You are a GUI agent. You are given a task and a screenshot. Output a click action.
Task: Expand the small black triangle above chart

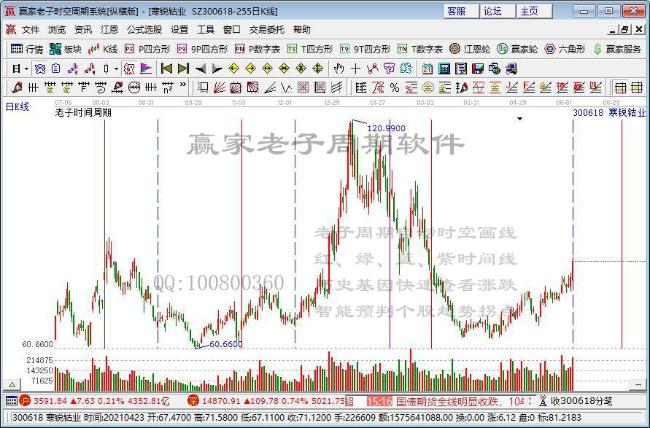pyautogui.click(x=519, y=119)
